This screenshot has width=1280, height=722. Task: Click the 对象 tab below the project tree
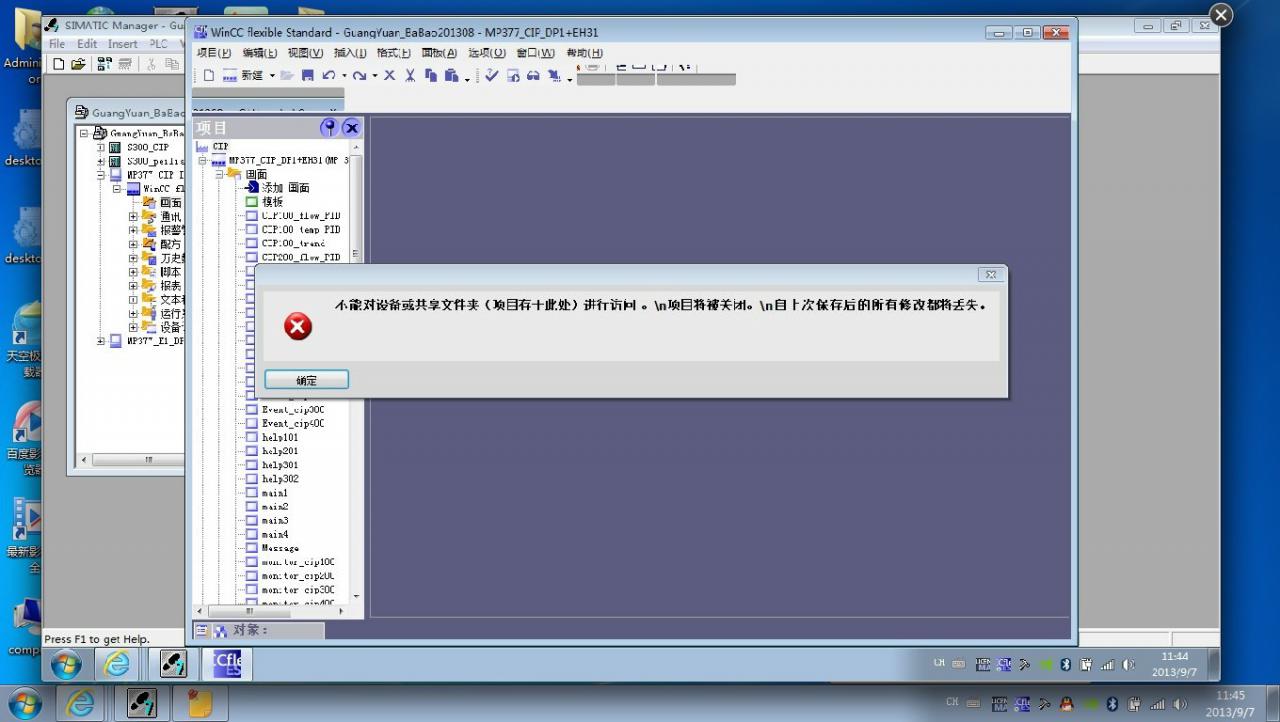coord(258,630)
